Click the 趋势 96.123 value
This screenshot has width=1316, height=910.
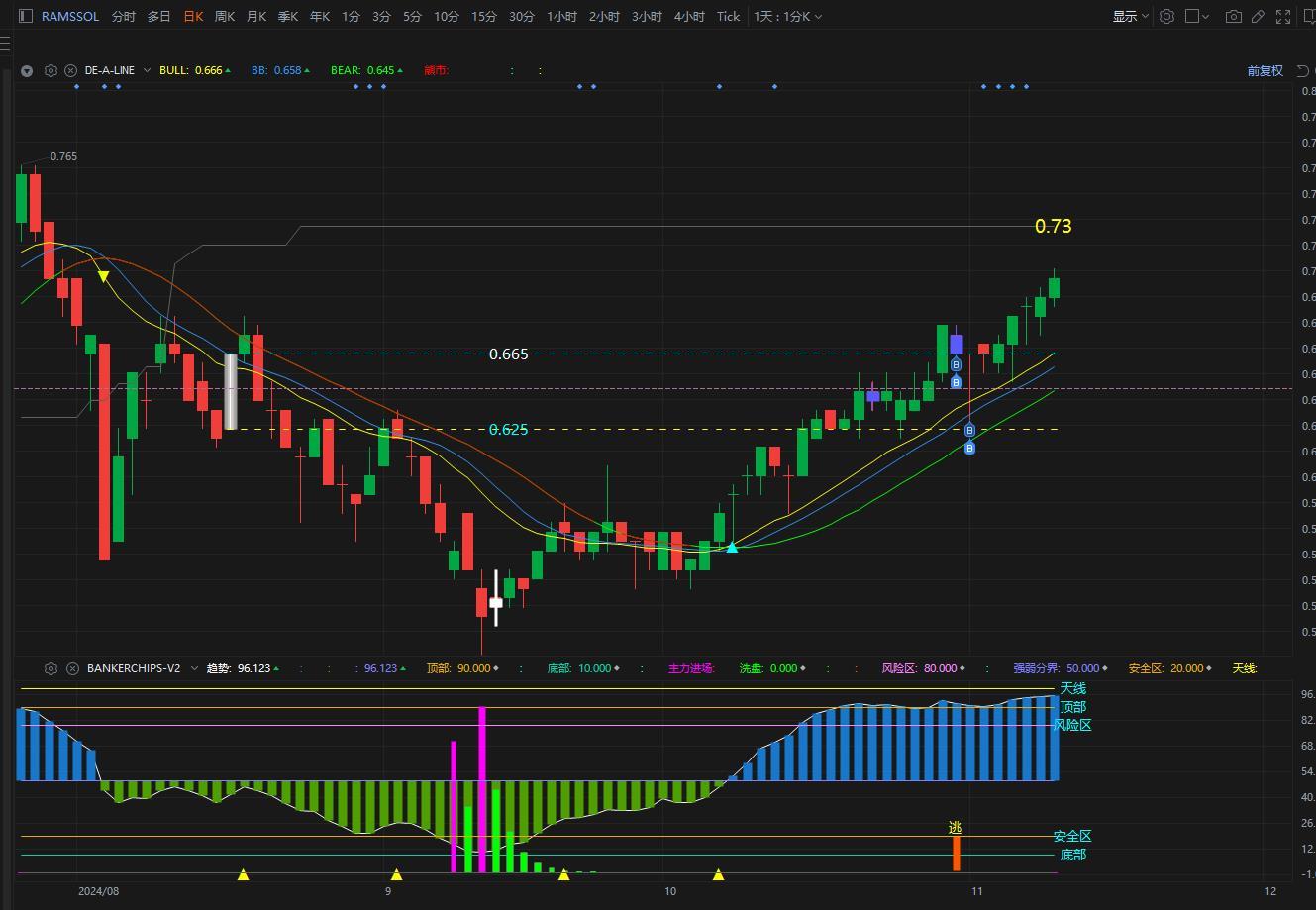tap(243, 668)
